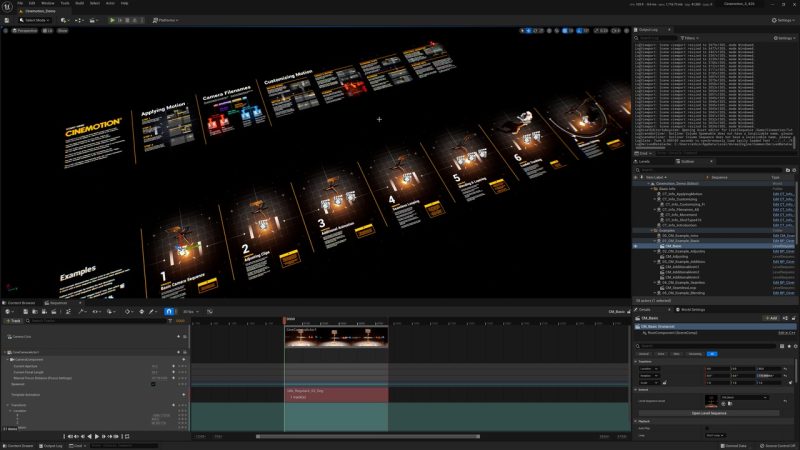Click the Sequencer horizontal timeline scrollbar
The width and height of the screenshot is (800, 450).
point(367,437)
